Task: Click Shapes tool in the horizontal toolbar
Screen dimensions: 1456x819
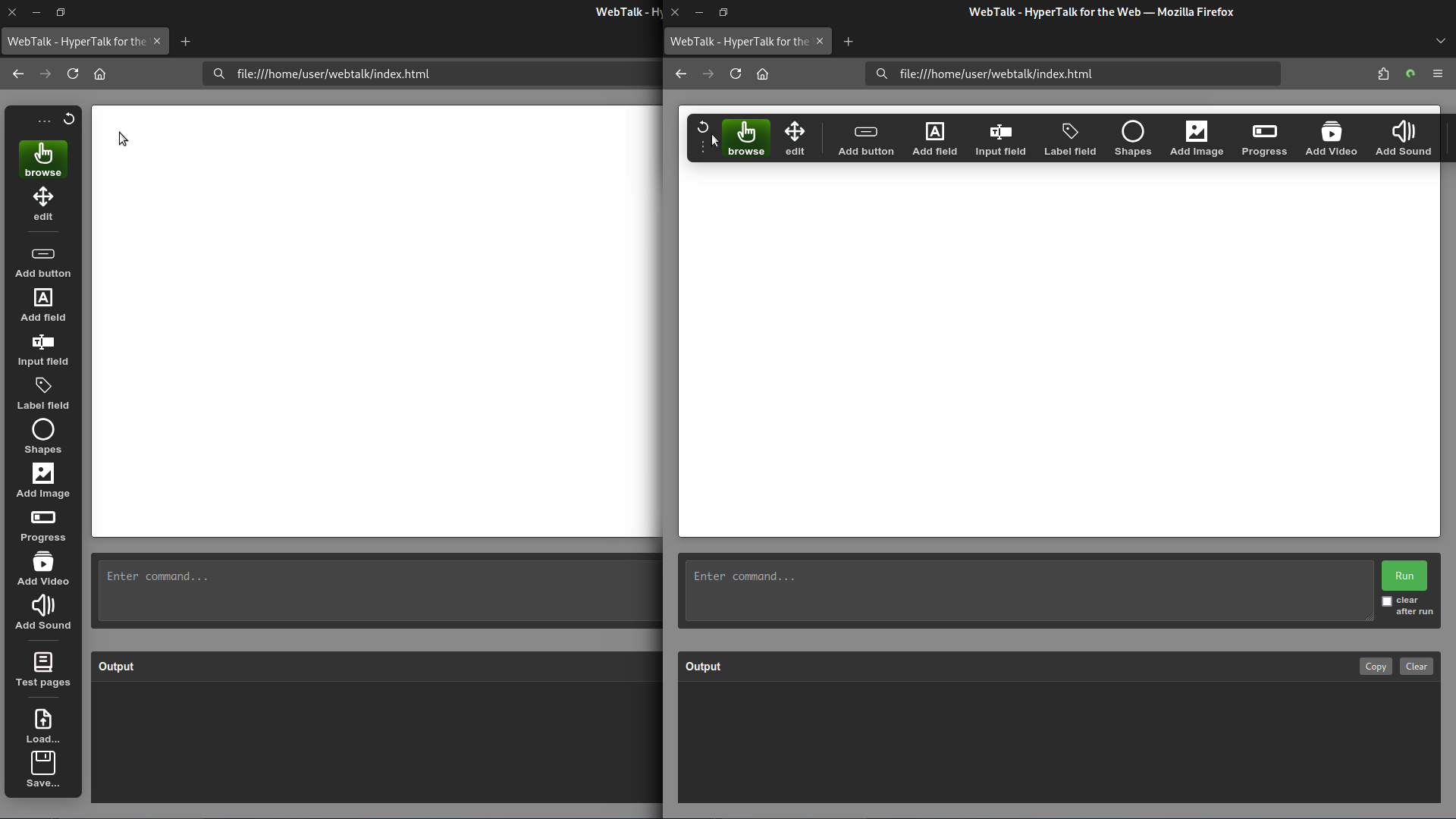Action: pos(1132,139)
